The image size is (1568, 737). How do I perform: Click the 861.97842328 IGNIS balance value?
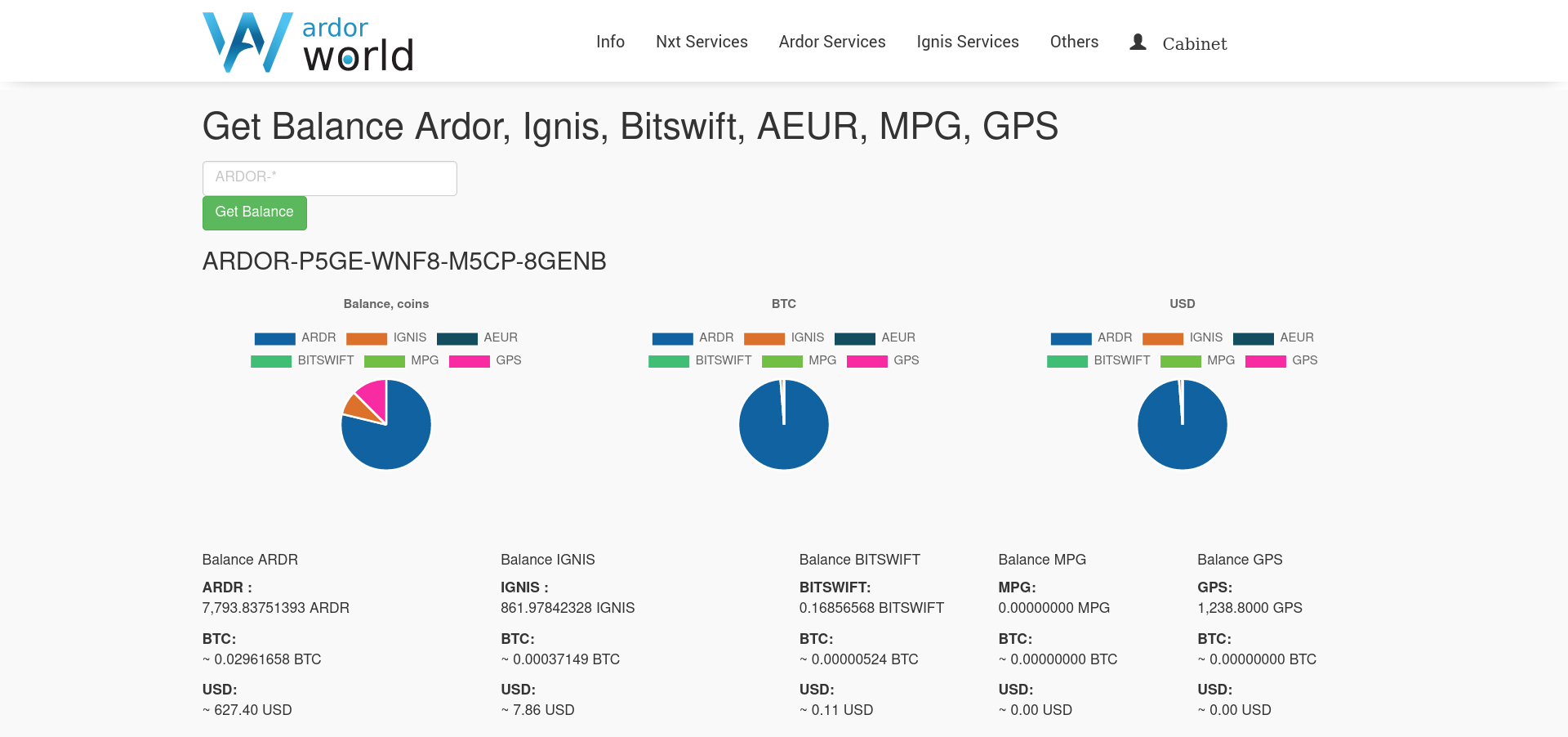568,608
